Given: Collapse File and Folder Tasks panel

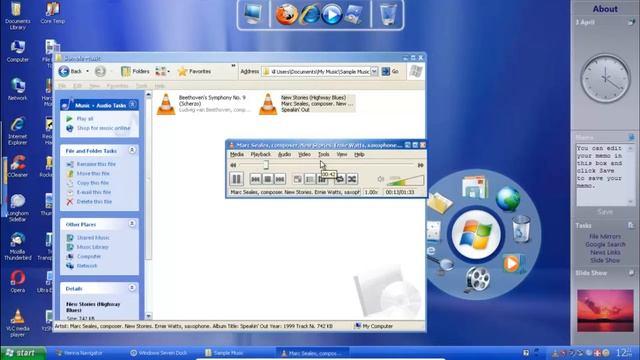Looking at the screenshot, I should [x=132, y=150].
